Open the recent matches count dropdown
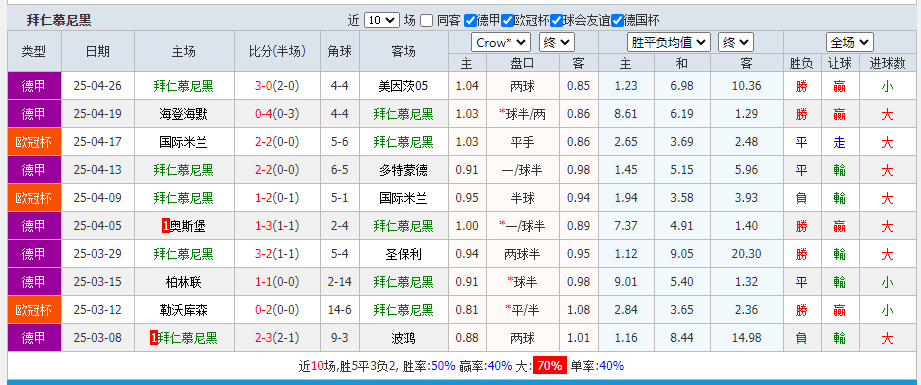921x385 pixels. [382, 21]
